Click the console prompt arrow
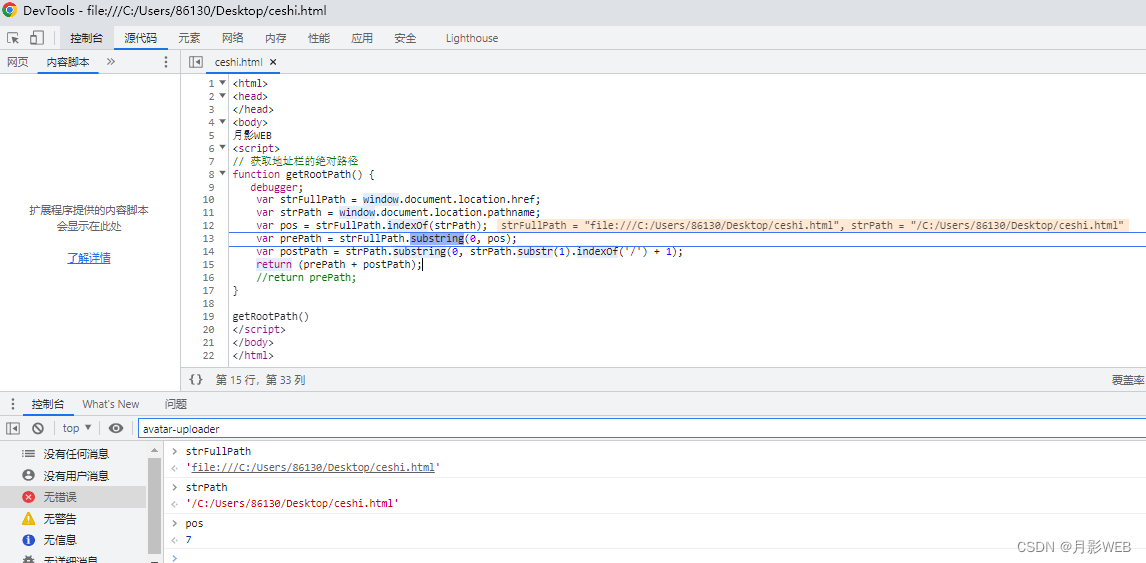The image size is (1146, 563). click(174, 558)
